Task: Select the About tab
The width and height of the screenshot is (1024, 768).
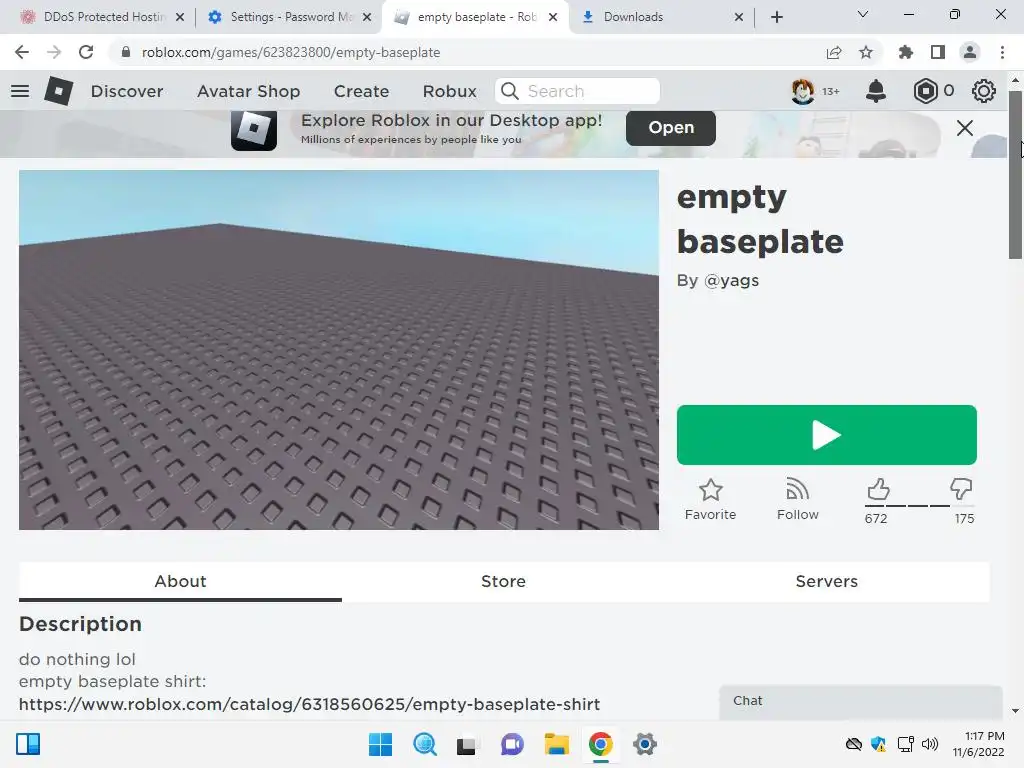Action: point(180,581)
